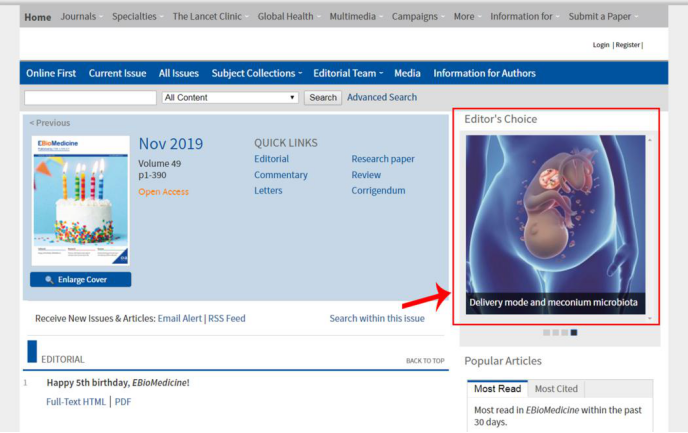Select the second carousel indicator dot

(555, 333)
